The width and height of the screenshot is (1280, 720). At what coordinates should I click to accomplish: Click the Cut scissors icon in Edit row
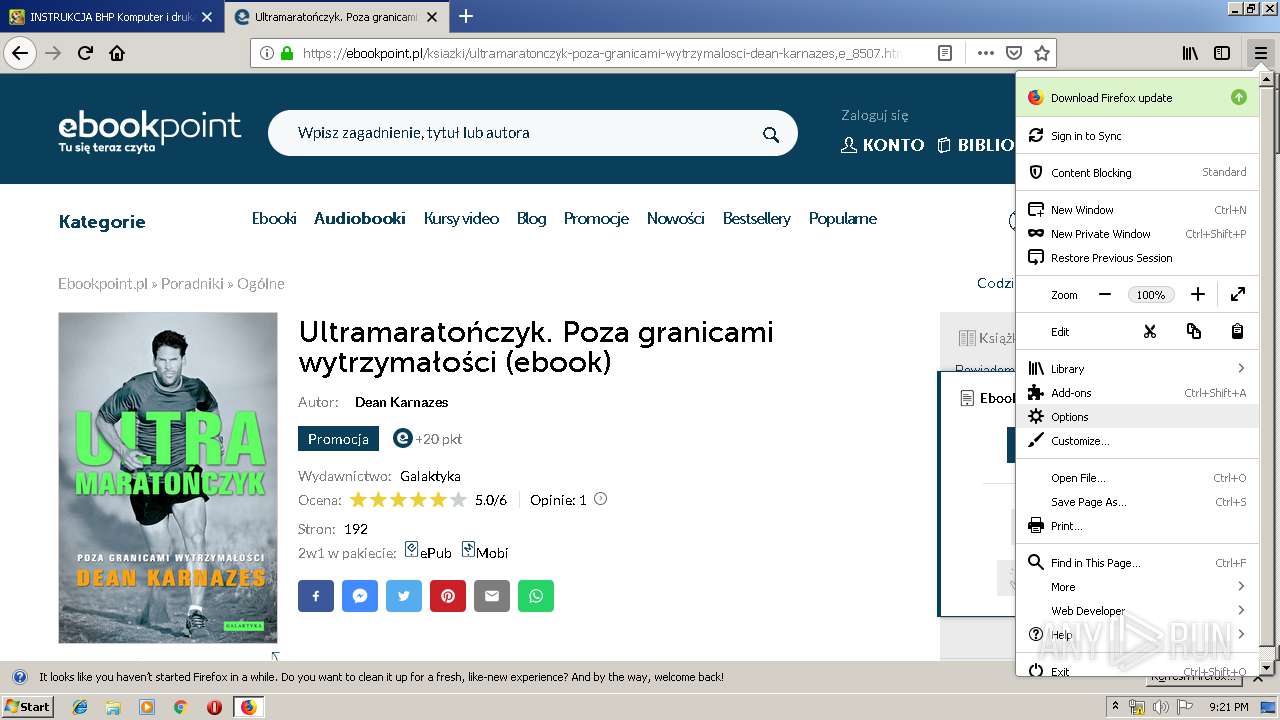click(x=1150, y=331)
